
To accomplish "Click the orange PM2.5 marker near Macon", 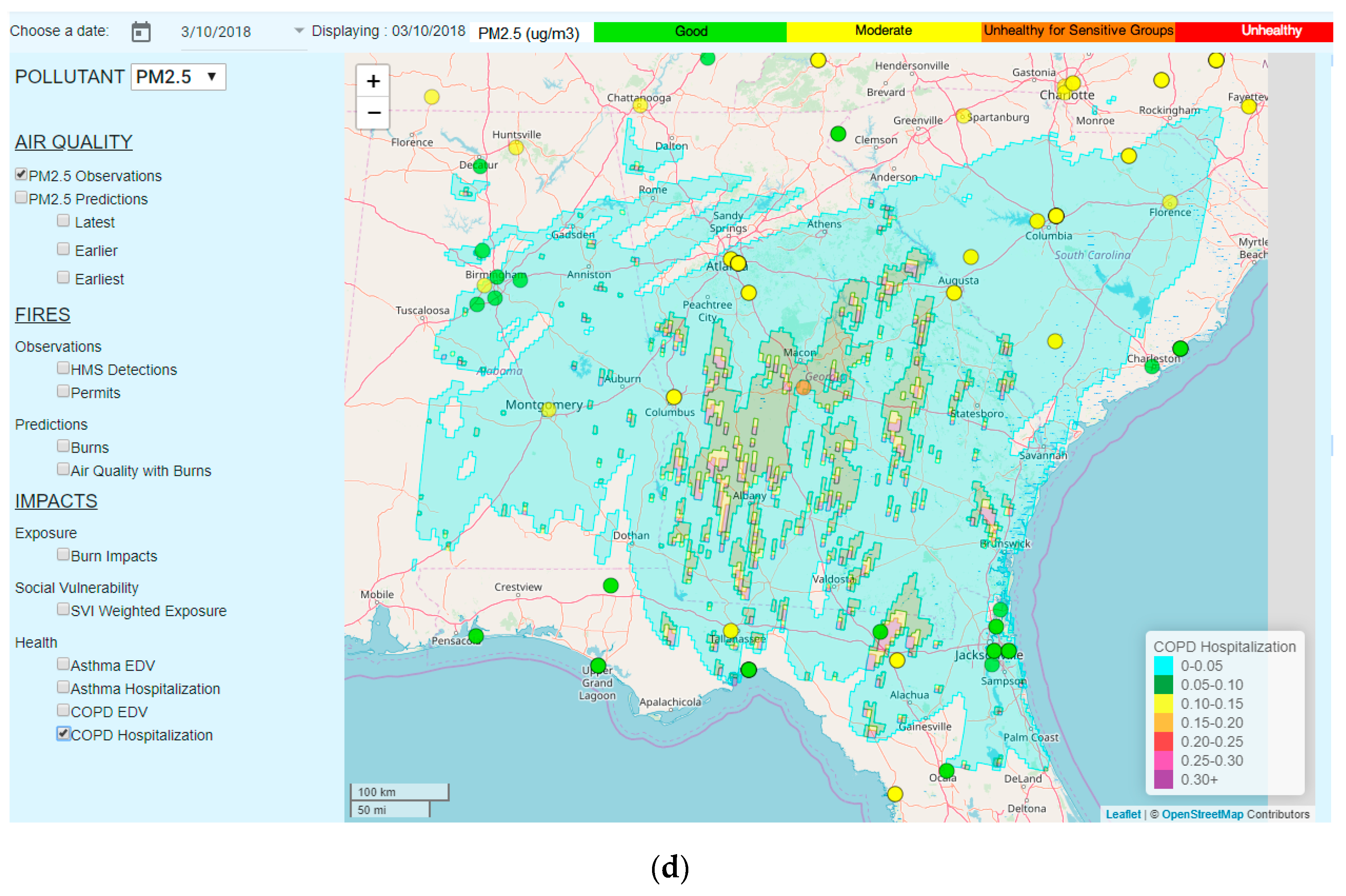I will pos(803,388).
